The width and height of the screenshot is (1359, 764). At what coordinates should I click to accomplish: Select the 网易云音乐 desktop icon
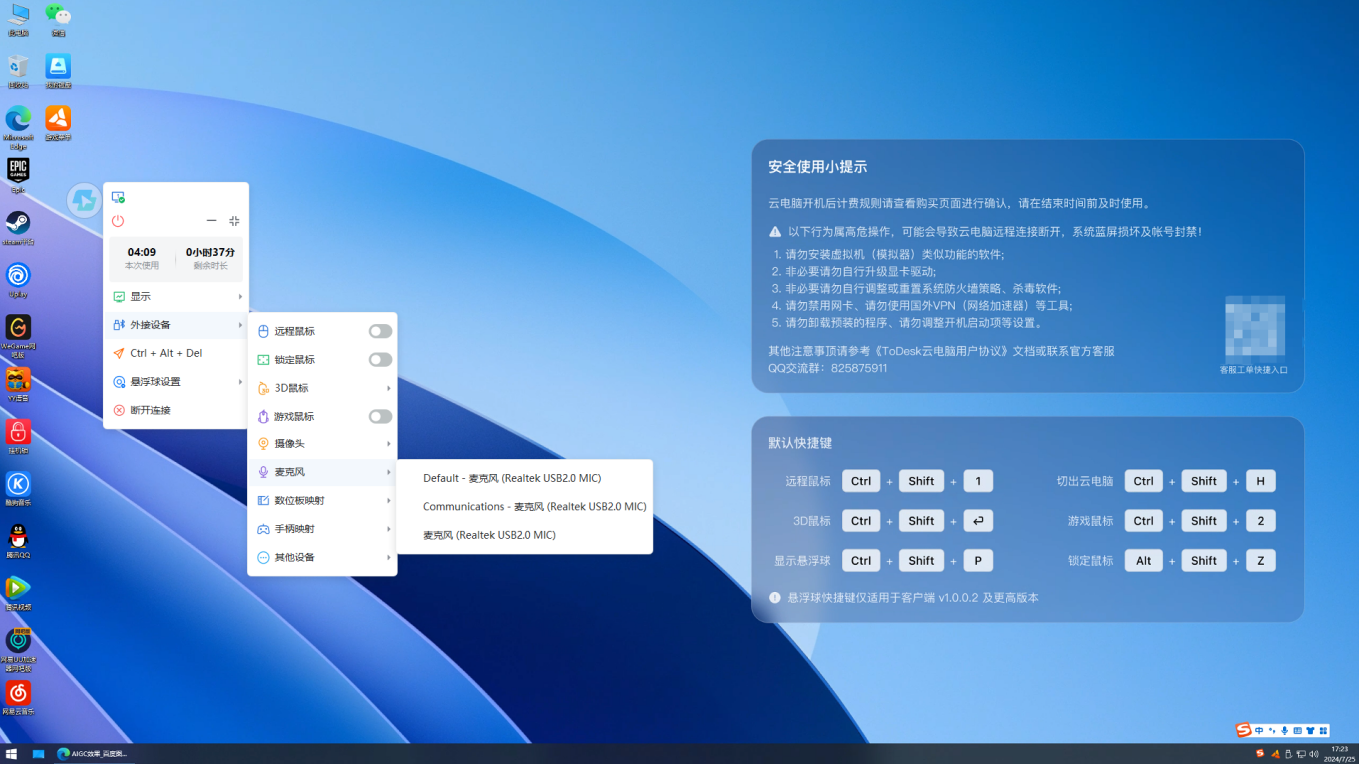[18, 697]
